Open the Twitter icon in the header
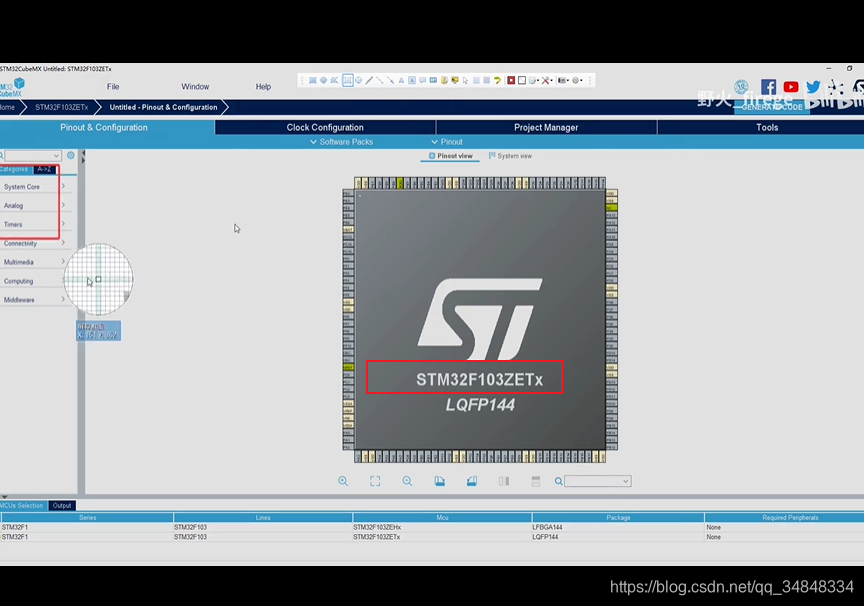 (813, 87)
